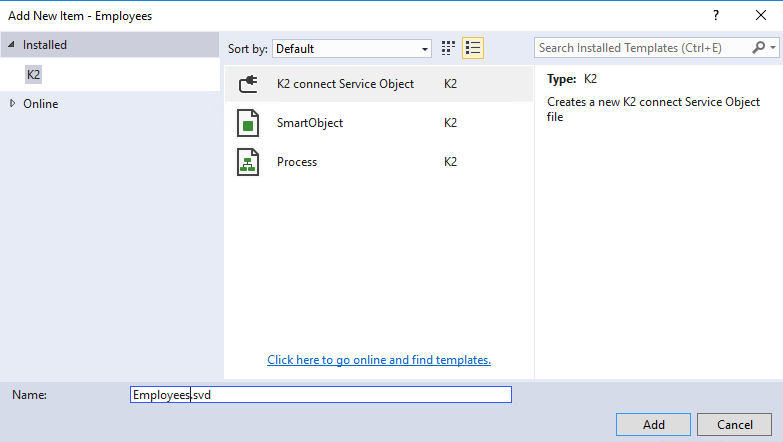Click the Add button
Image resolution: width=783 pixels, height=442 pixels.
pos(653,425)
